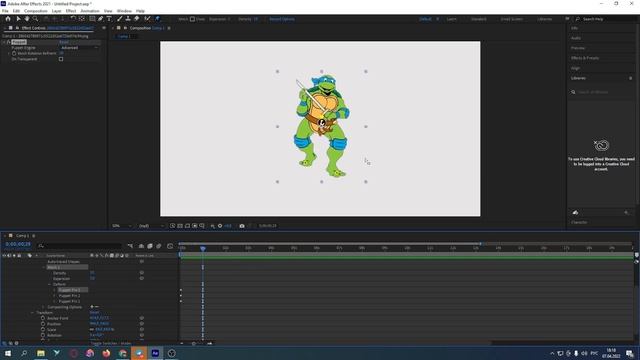The height and width of the screenshot is (360, 640).
Task: Toggle the Scale stopwatch
Action: (43, 329)
